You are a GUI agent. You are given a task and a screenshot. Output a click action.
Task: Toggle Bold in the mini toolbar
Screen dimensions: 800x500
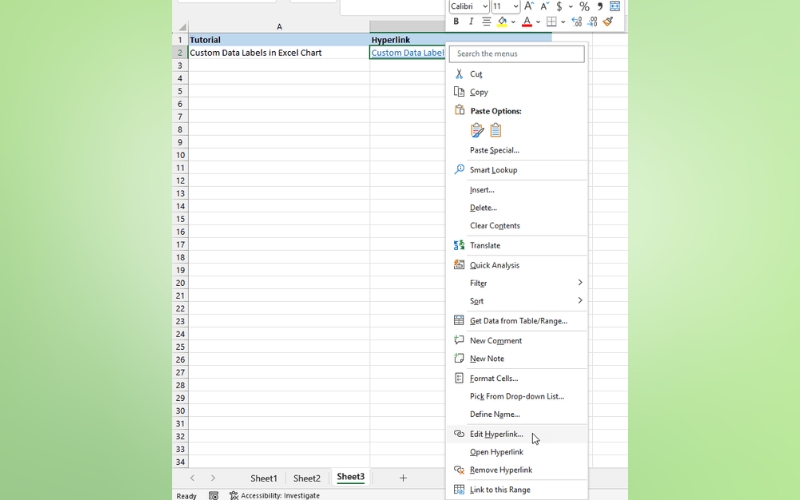click(x=456, y=22)
